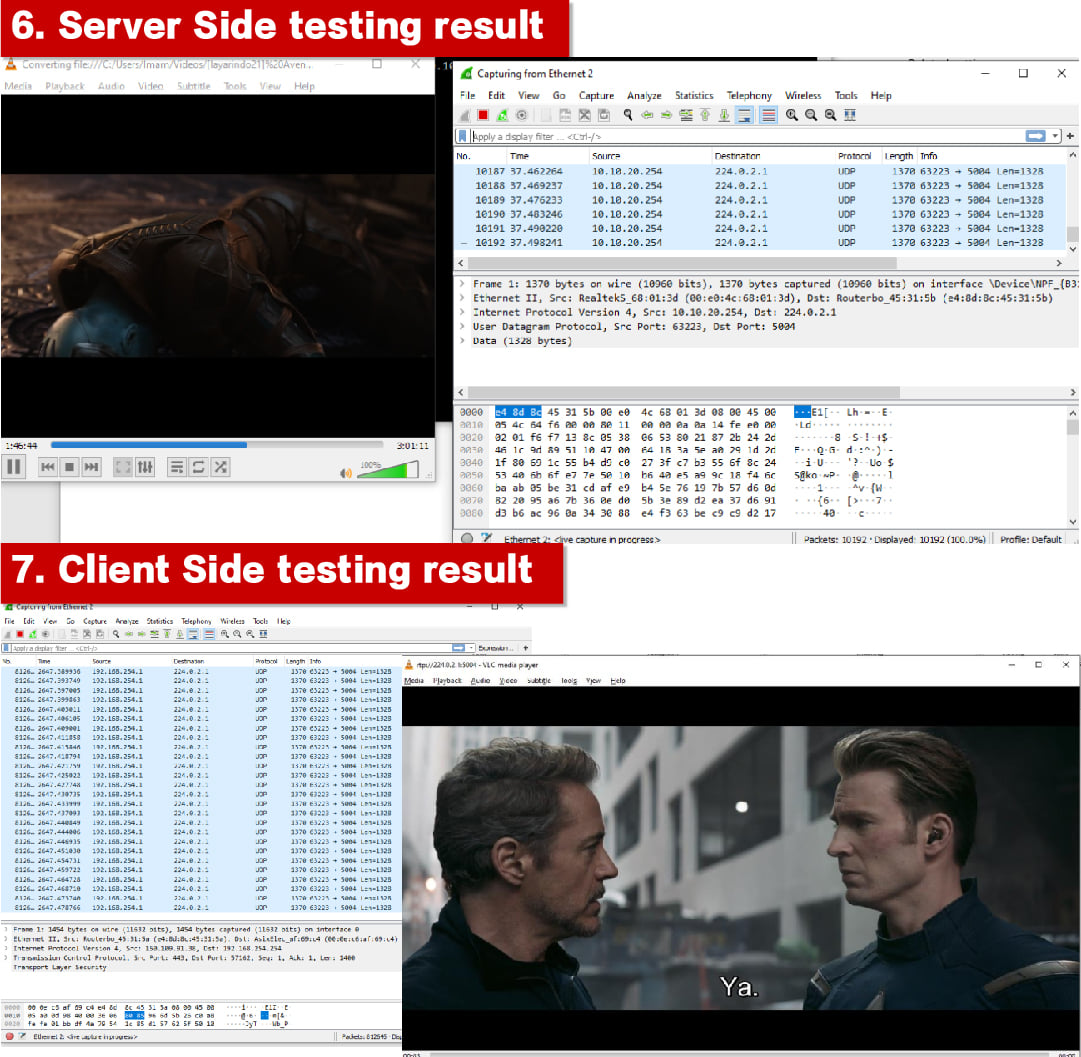Close capture file icon in server-side Wireshark
Screen dimensions: 1081x1057
585,115
